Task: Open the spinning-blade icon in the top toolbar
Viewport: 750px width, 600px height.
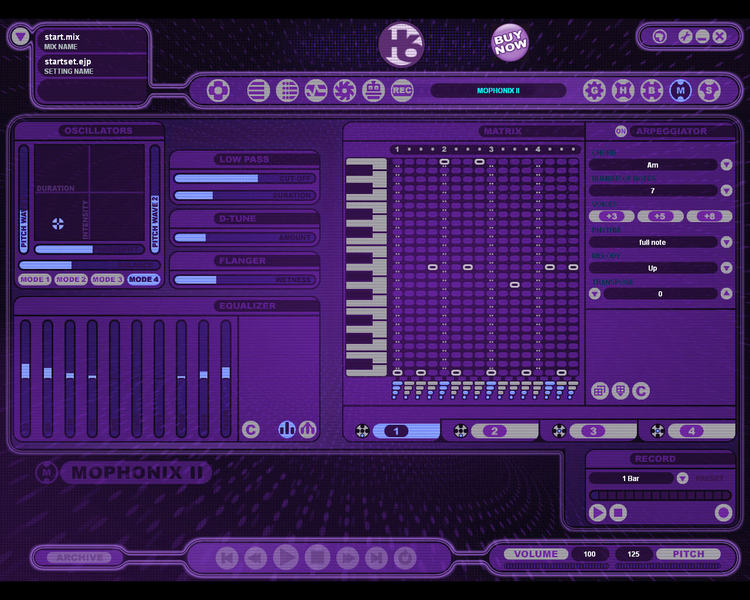Action: tap(345, 90)
